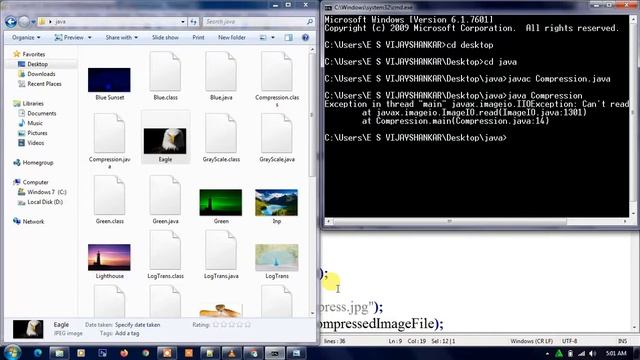Screen dimensions: 640x360
Task: Select the Compression.class file icon
Action: [277, 71]
